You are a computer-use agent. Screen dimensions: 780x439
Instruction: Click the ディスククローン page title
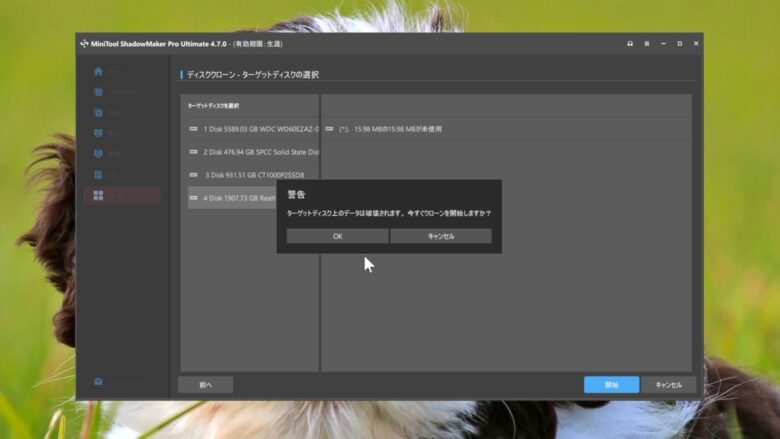click(x=253, y=75)
